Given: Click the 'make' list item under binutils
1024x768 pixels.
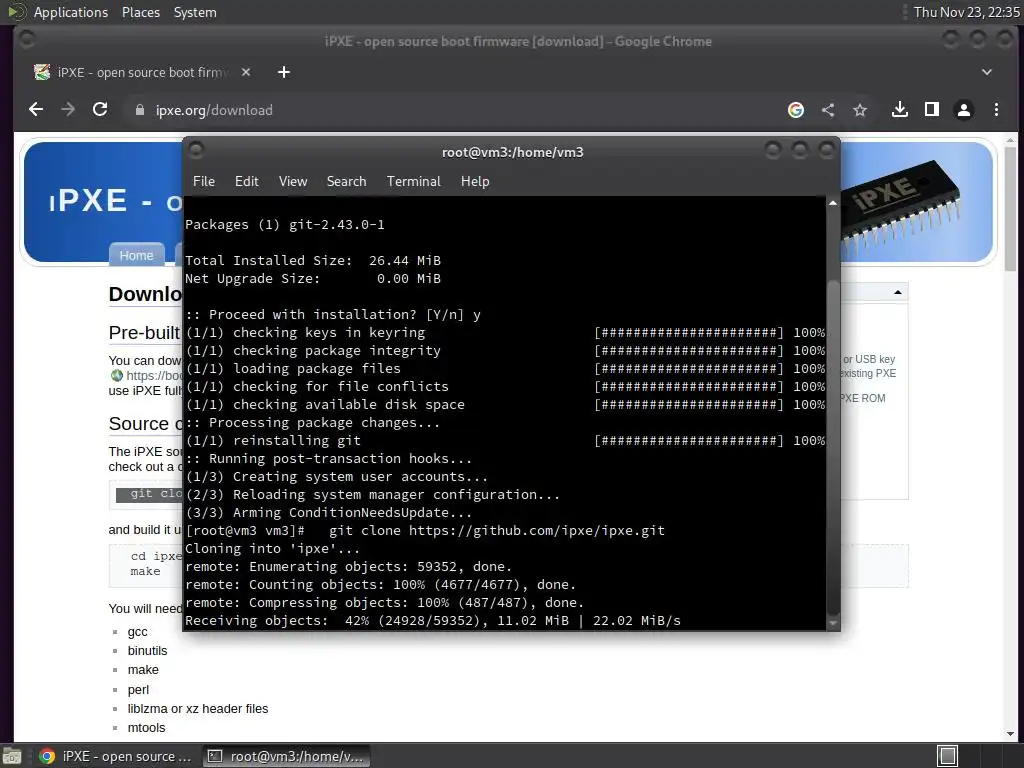Looking at the screenshot, I should (143, 670).
